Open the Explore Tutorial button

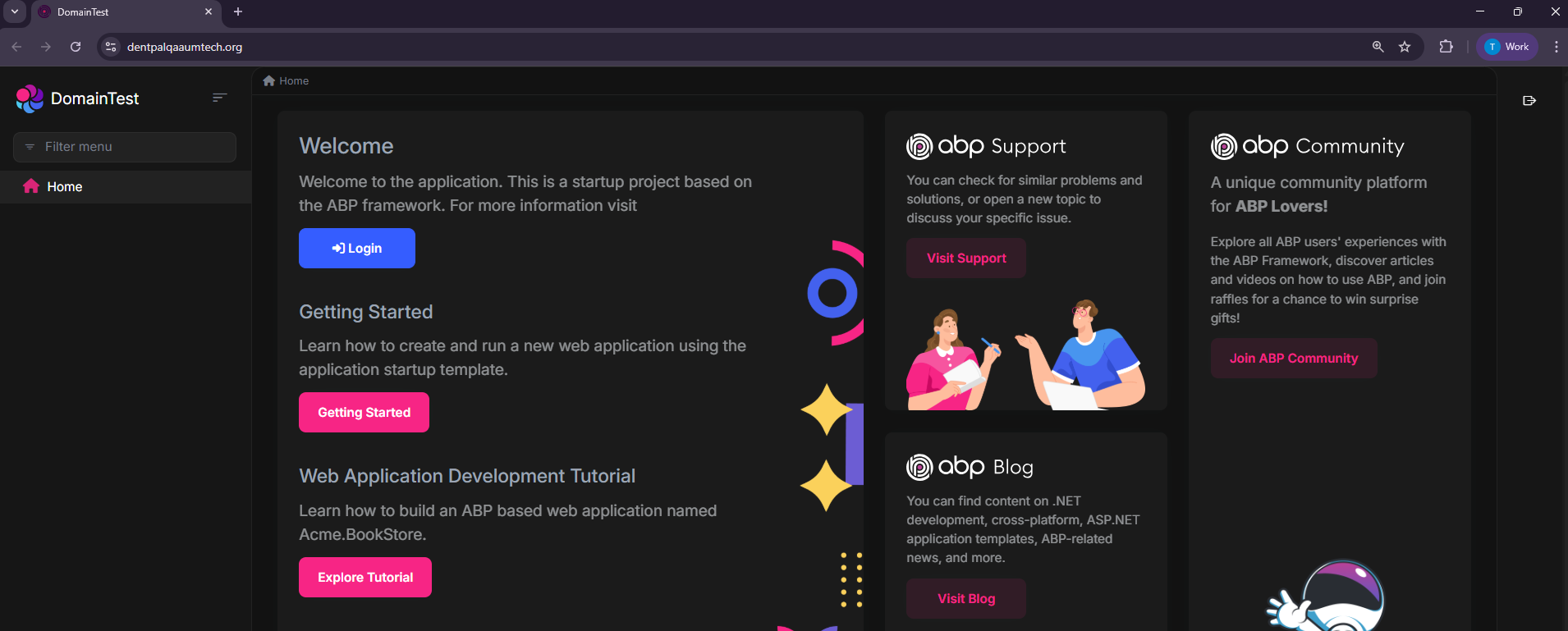click(x=365, y=578)
